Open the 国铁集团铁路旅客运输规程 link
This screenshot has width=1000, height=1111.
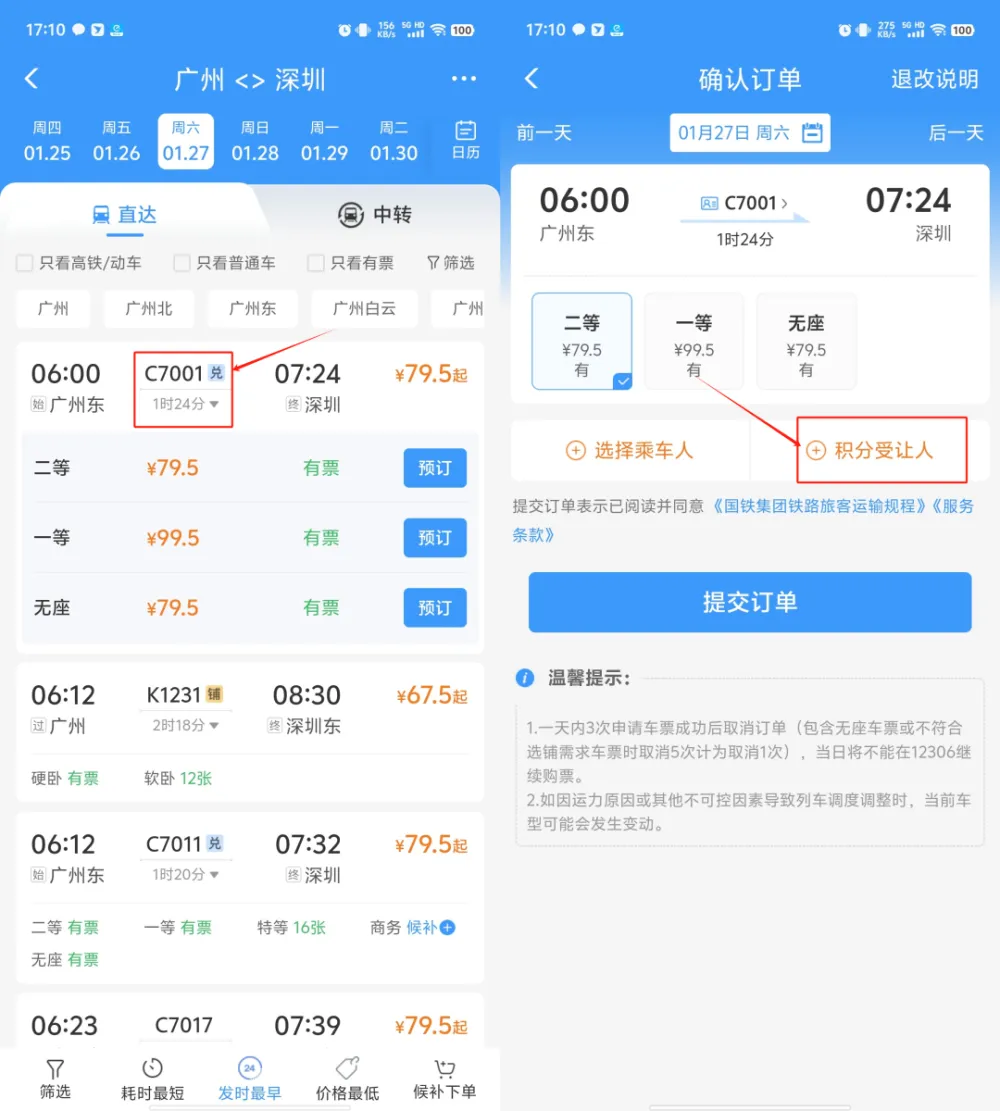[819, 506]
